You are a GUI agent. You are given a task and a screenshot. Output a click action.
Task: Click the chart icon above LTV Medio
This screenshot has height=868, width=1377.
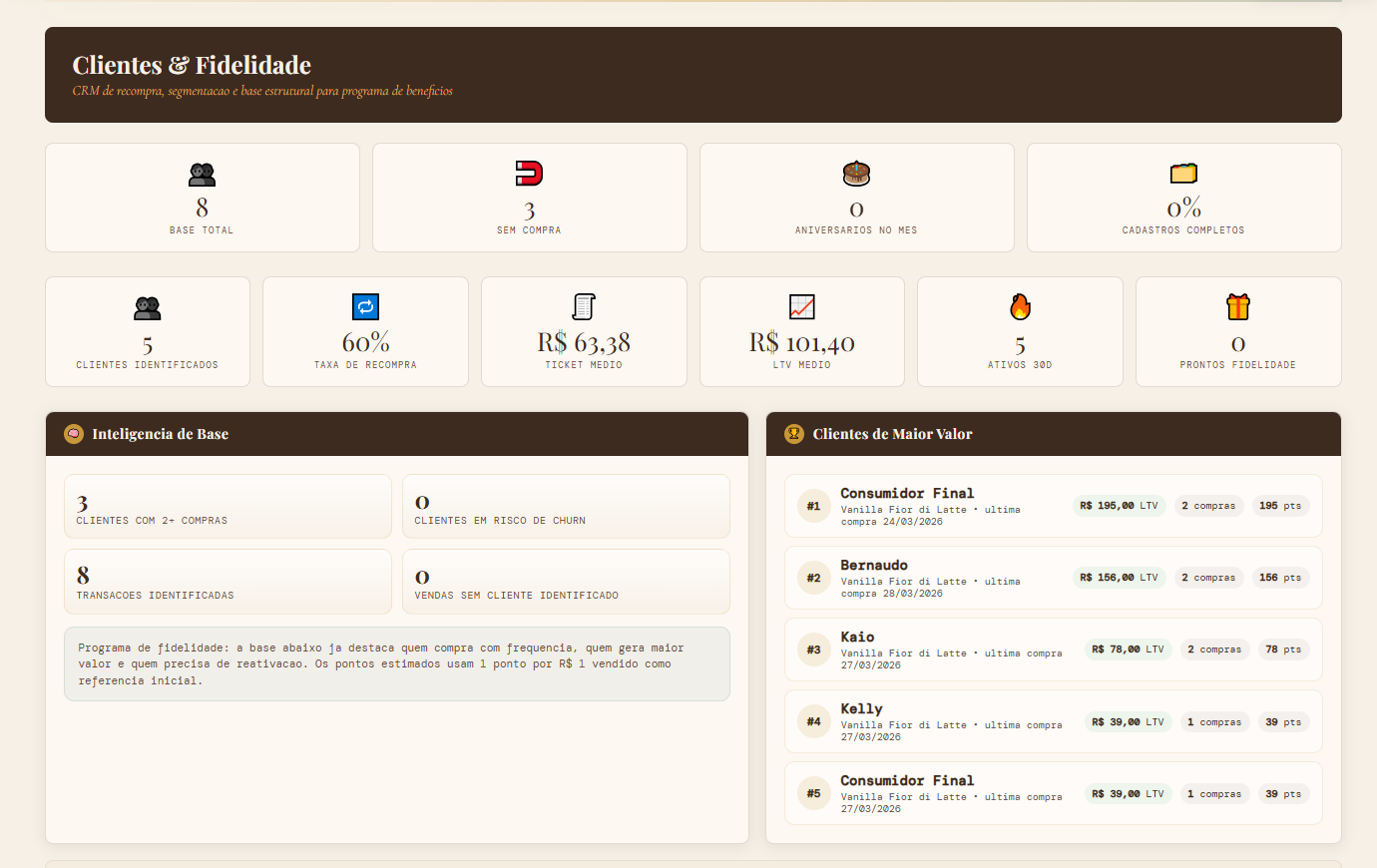pos(801,307)
